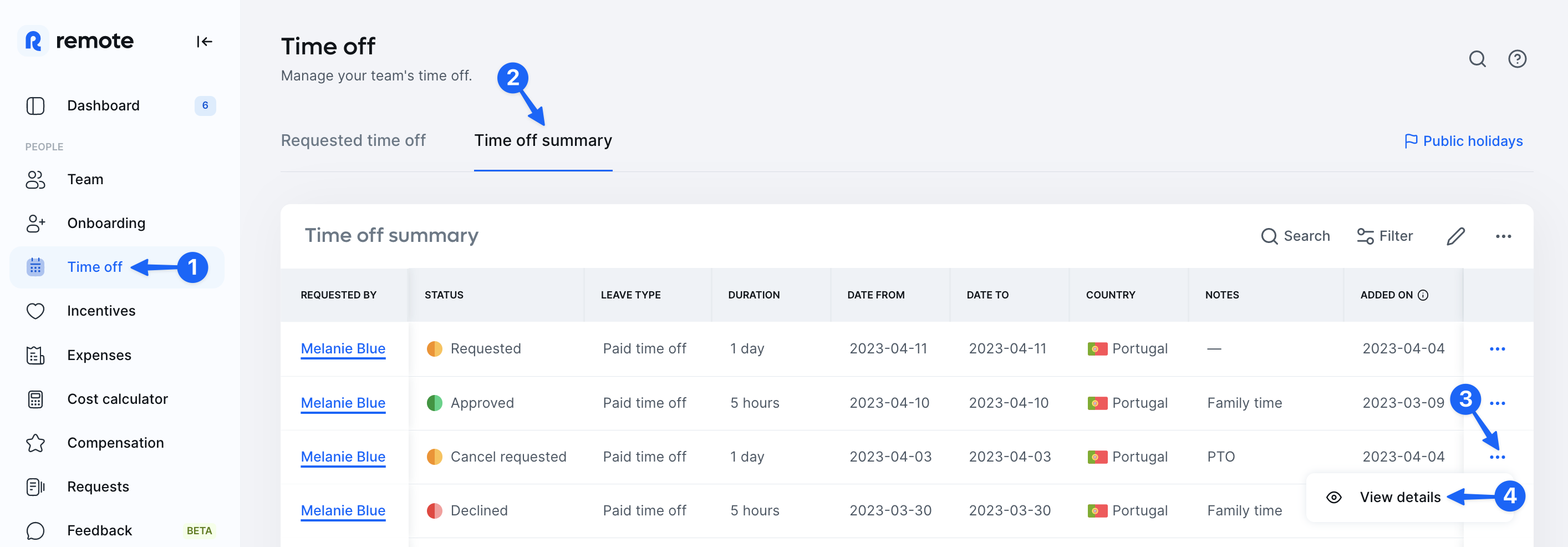Open the Requests document icon

35,486
